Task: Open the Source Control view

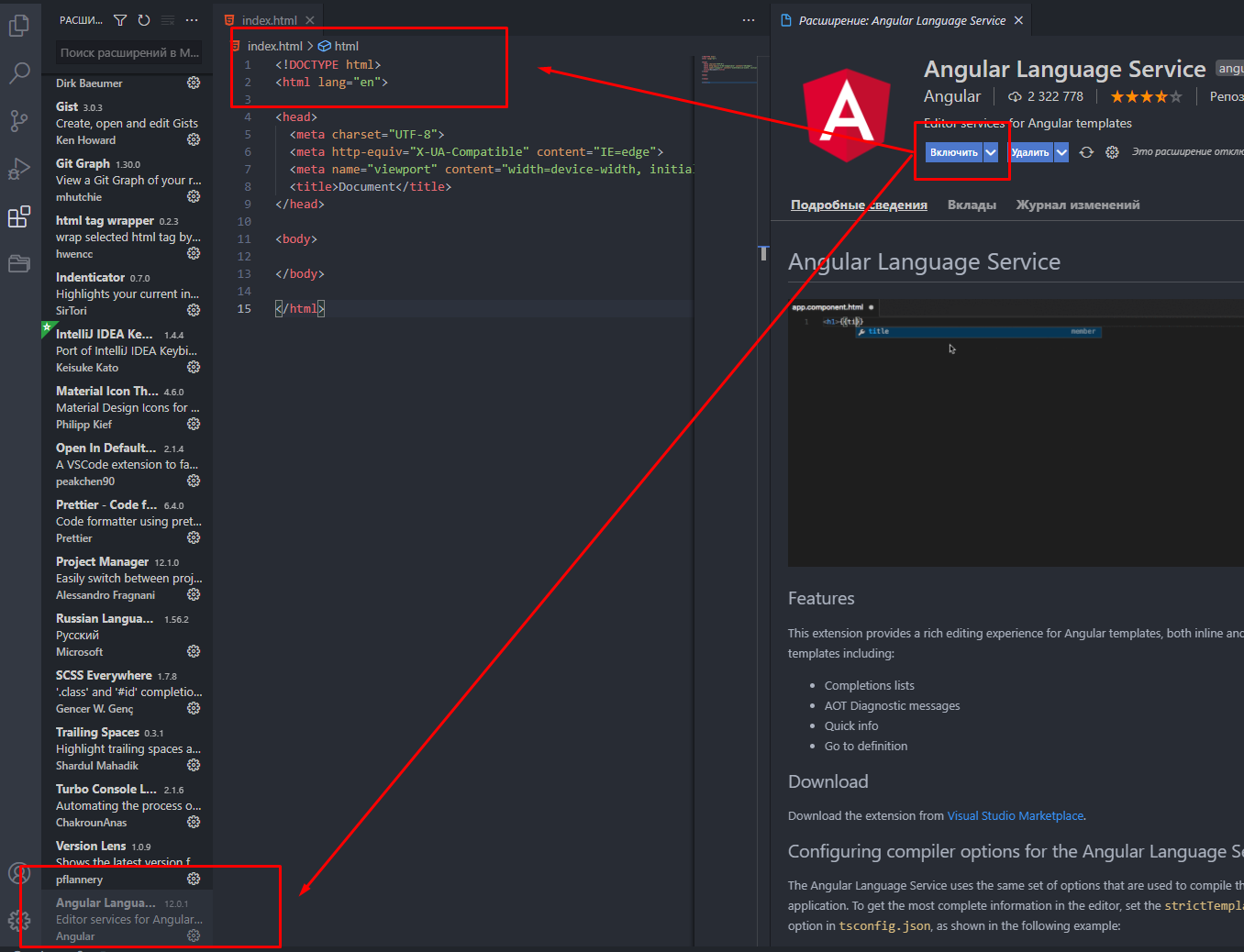Action: 19,121
